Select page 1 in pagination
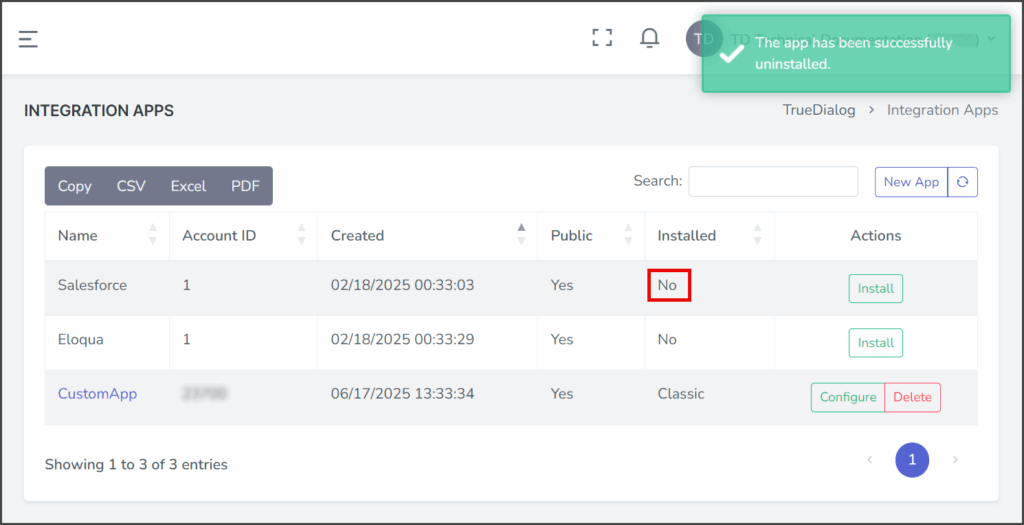1024x525 pixels. [x=912, y=460]
